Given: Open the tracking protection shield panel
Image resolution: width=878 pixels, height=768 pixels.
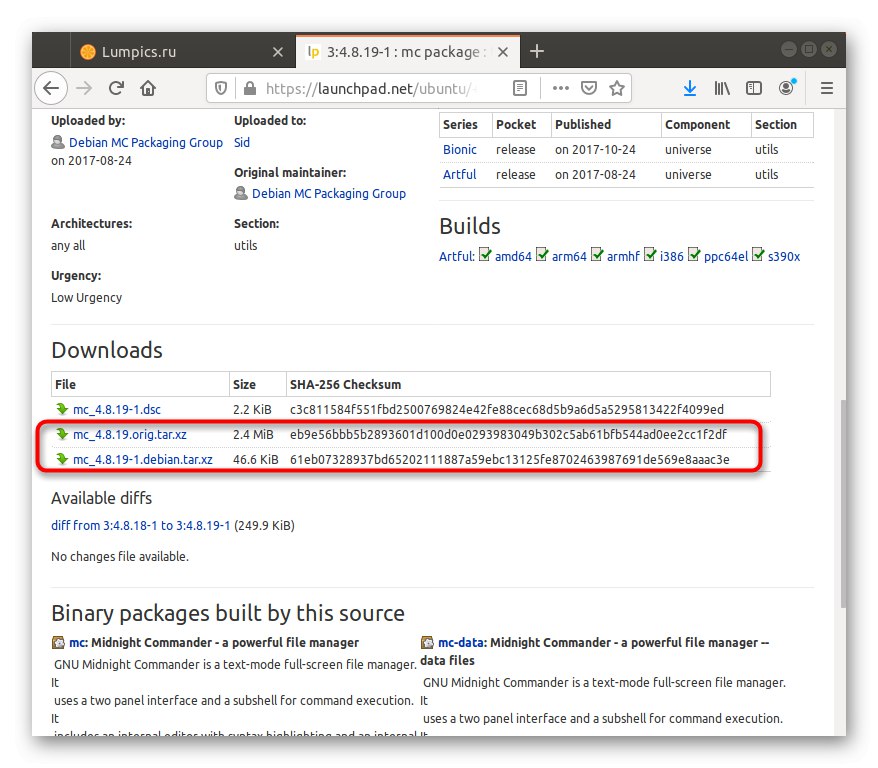Looking at the screenshot, I should 222,88.
